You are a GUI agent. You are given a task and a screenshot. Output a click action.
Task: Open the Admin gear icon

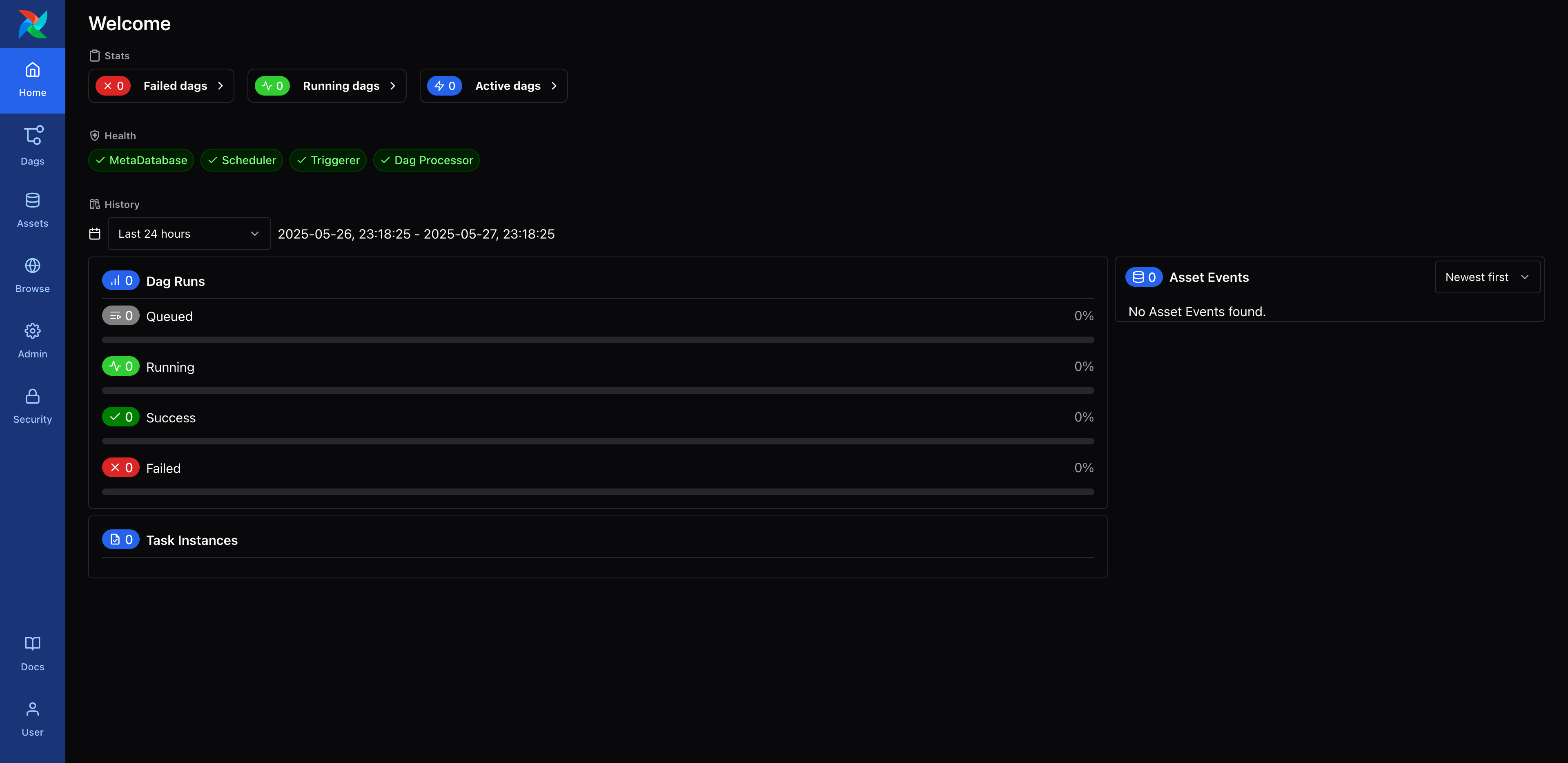click(x=32, y=340)
